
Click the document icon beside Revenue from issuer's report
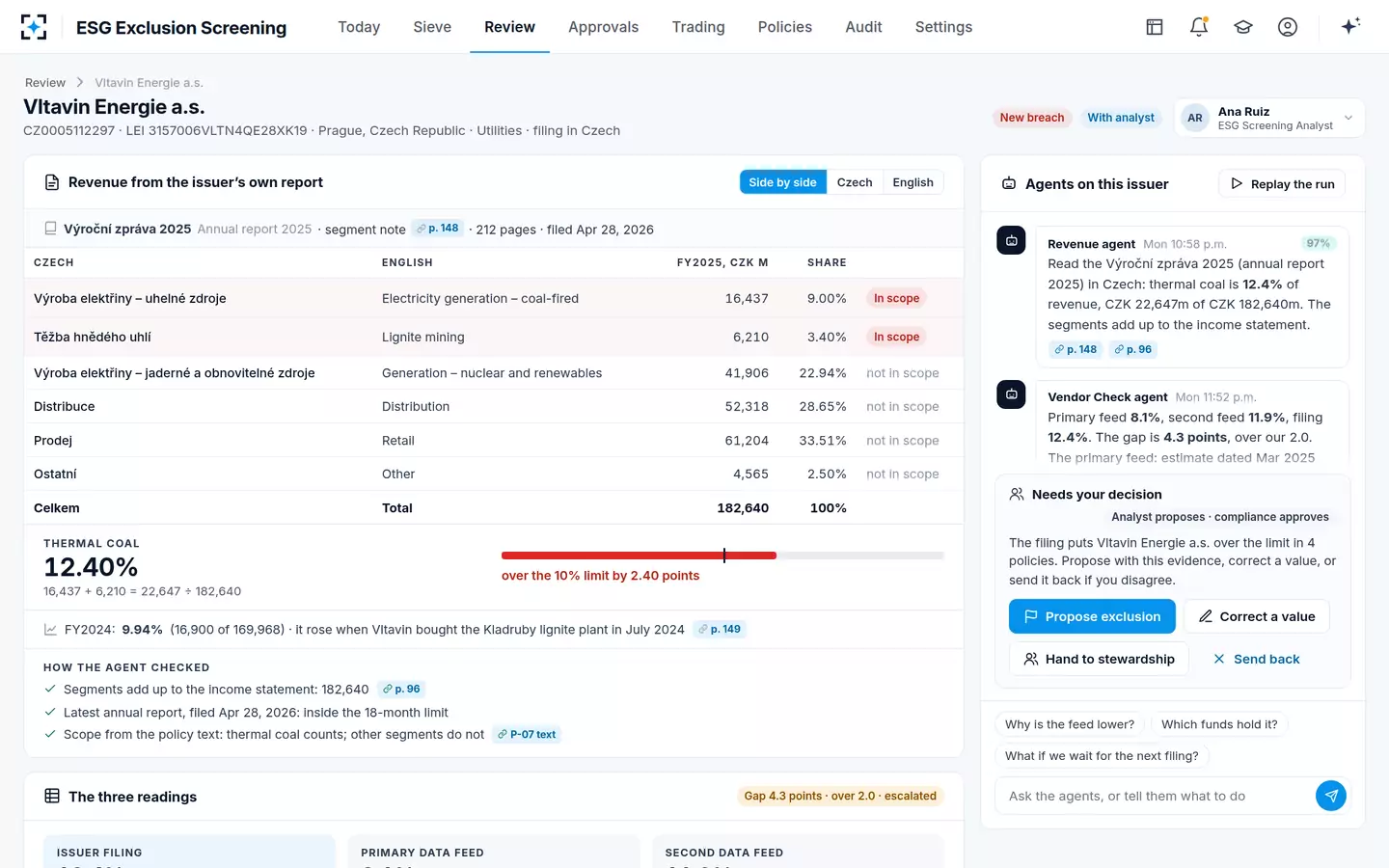[x=52, y=182]
